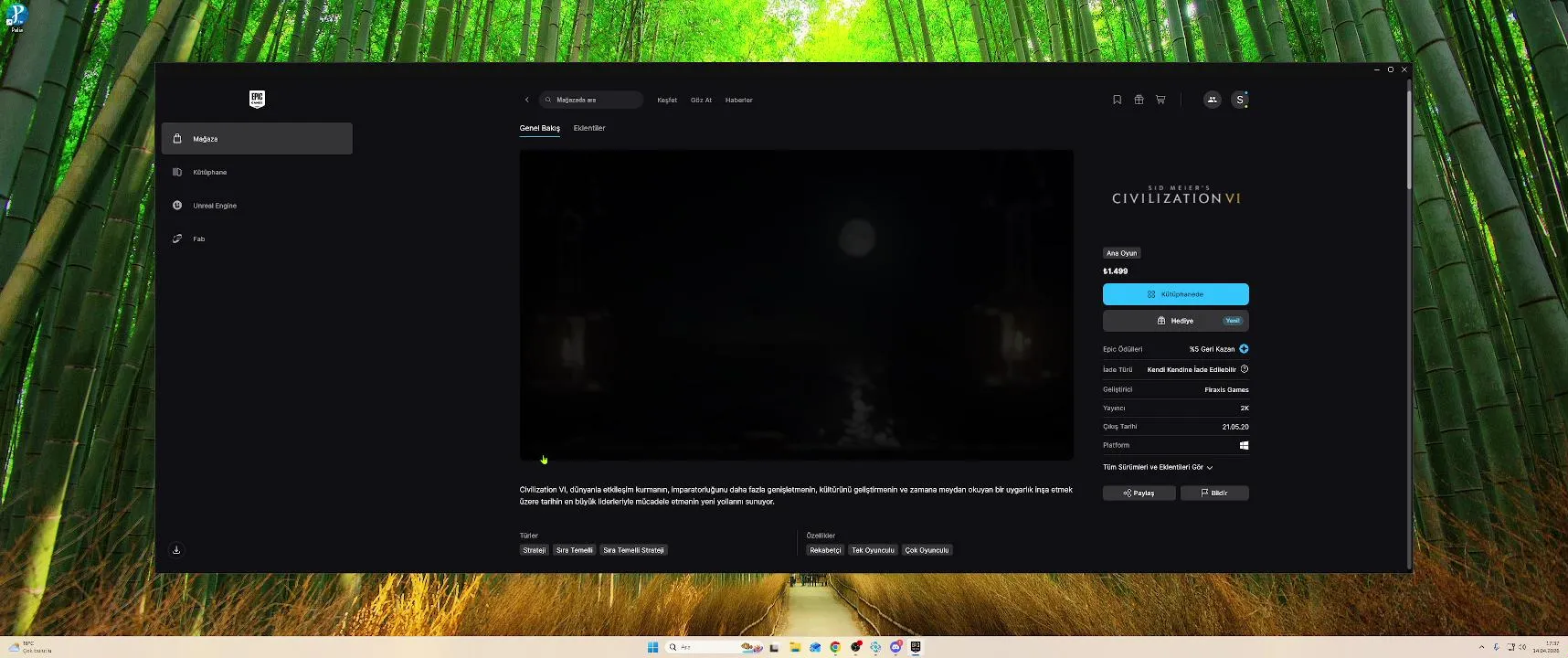The image size is (1568, 658).
Task: Open the Mağaza store section
Action: pos(257,139)
